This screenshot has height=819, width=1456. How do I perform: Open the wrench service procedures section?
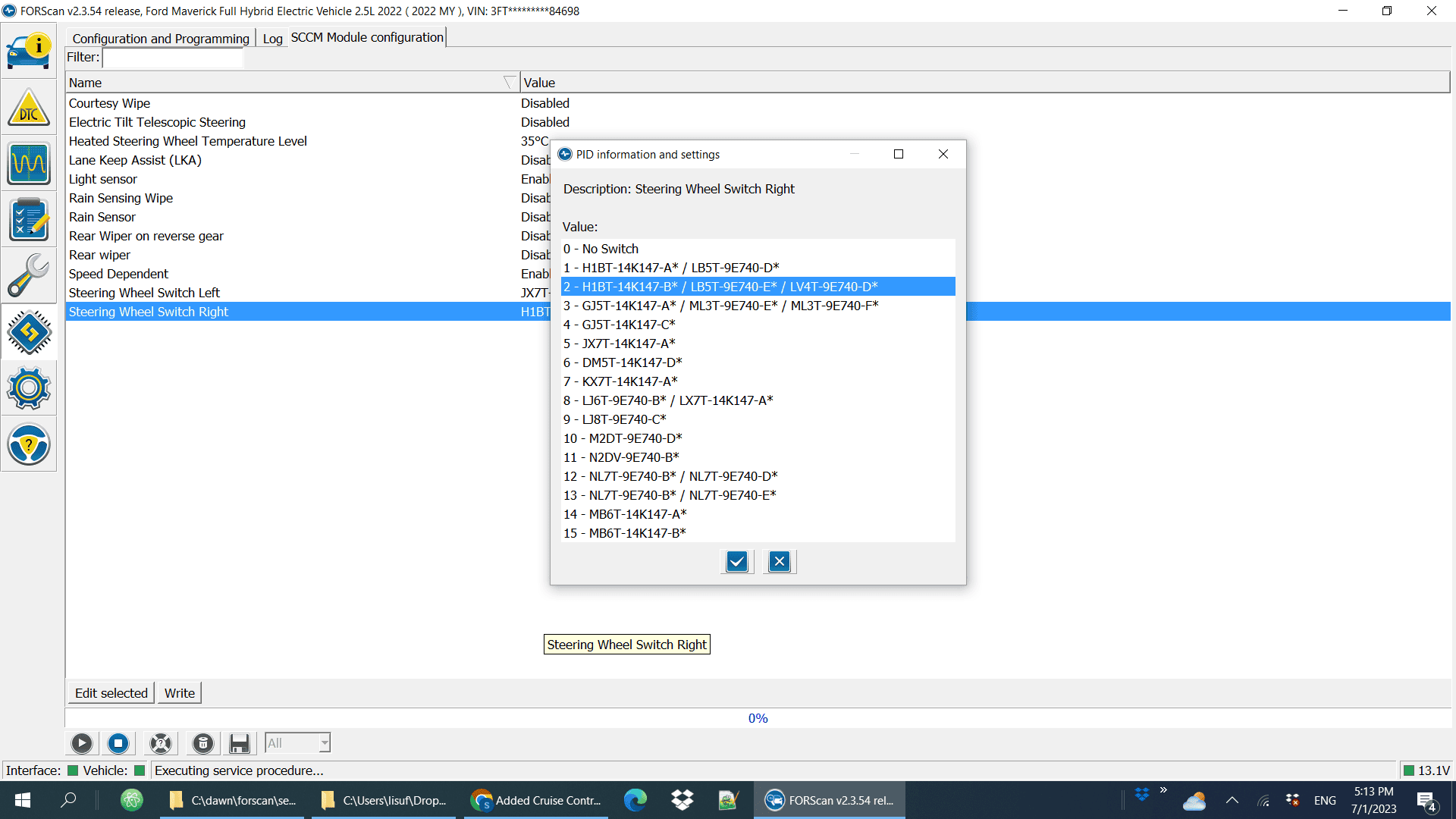click(x=29, y=276)
